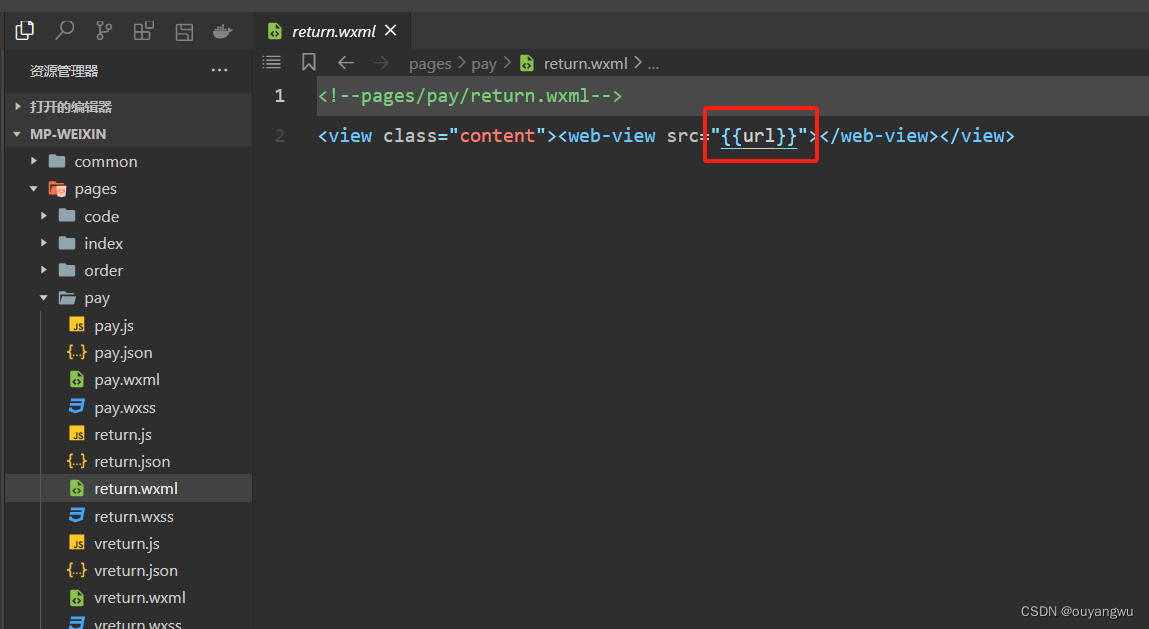Select the return.wxml editor tab
1149x629 pixels.
331,31
